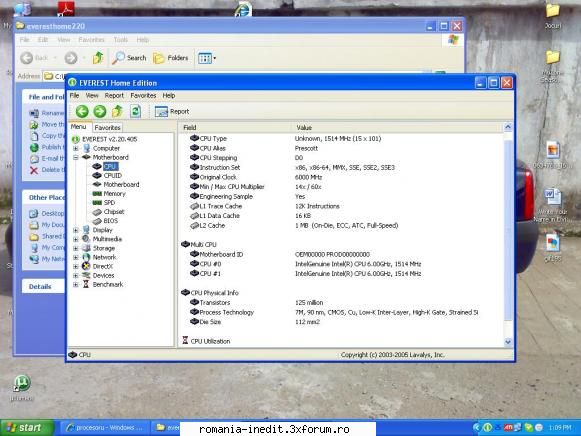The height and width of the screenshot is (436, 581).
Task: Select the Memory item in the tree
Action: point(114,194)
